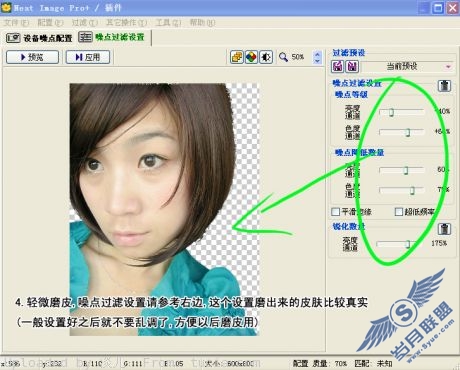Click the second purple load preset icon

point(352,66)
